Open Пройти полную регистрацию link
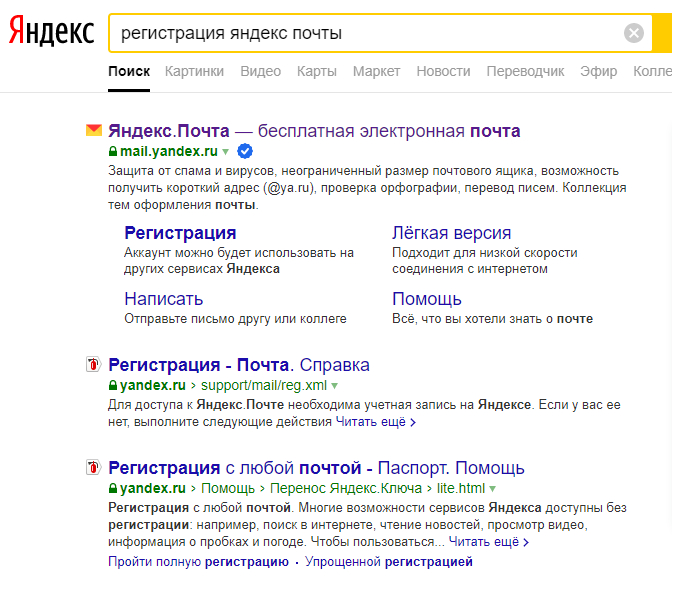This screenshot has height=591, width=675. click(198, 561)
